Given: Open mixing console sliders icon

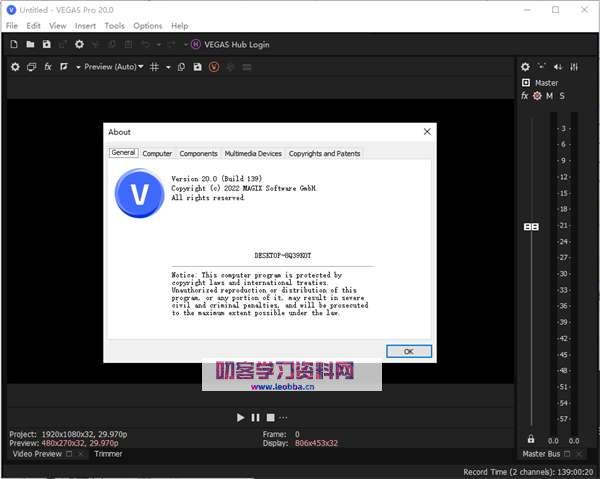Looking at the screenshot, I should (574, 67).
